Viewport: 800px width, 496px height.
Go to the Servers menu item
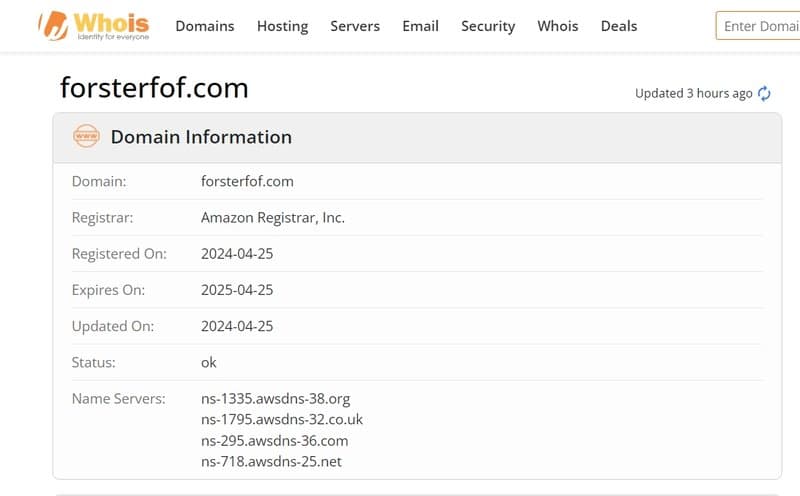[x=355, y=26]
